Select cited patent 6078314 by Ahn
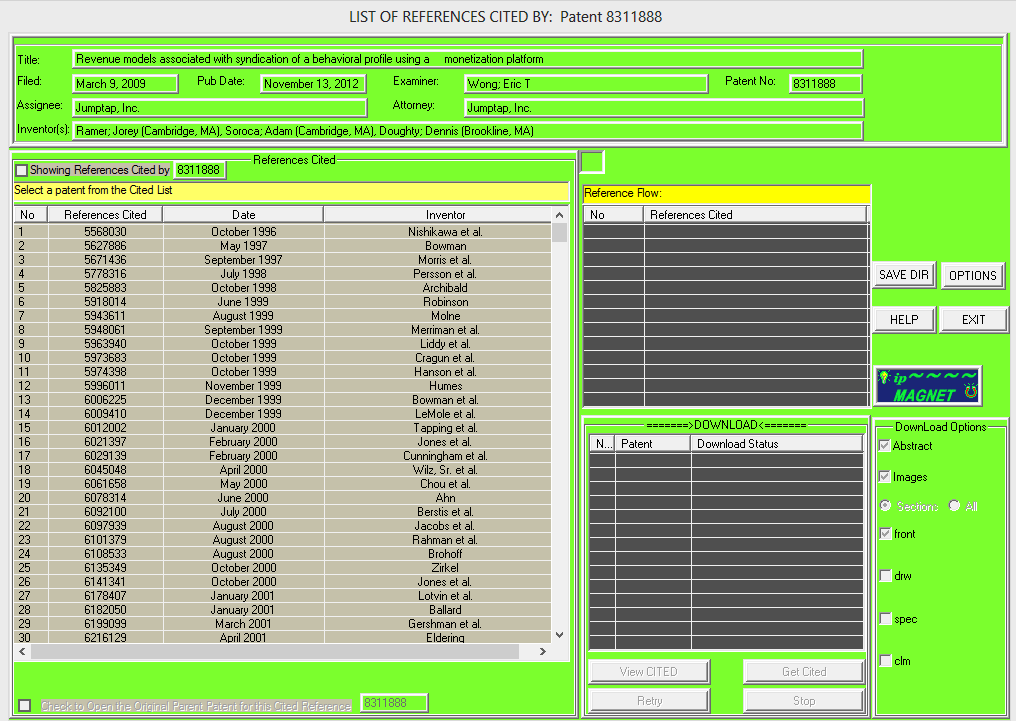Viewport: 1016px width, 721px height. (x=283, y=498)
